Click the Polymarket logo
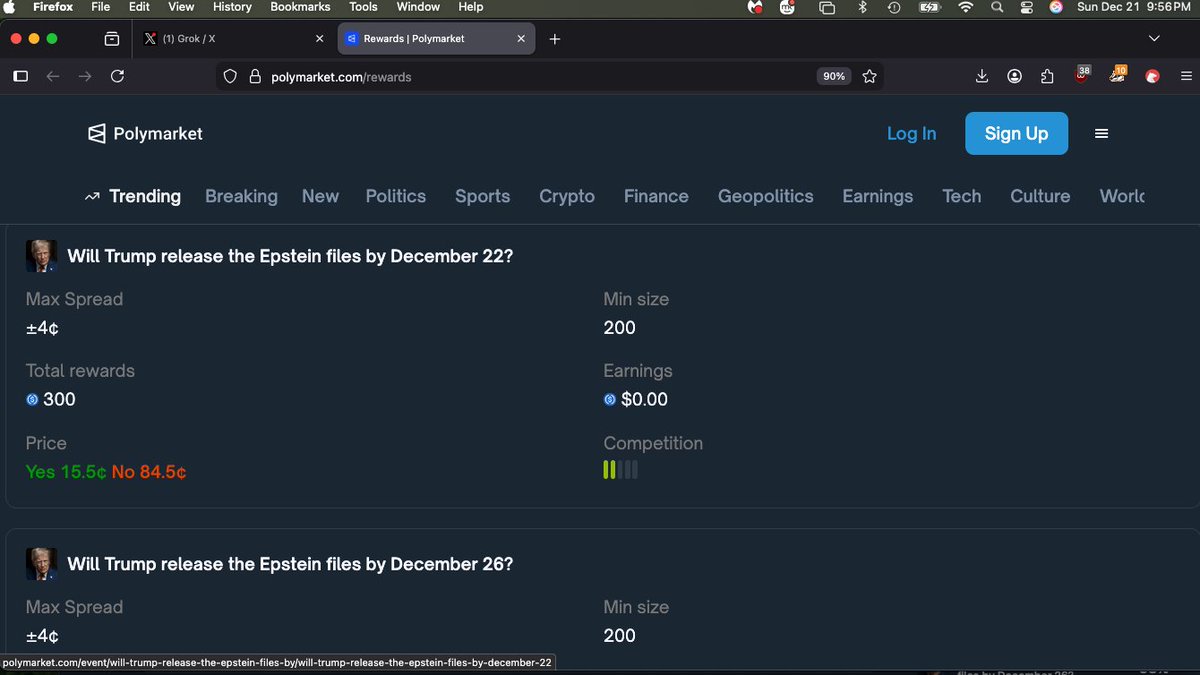The width and height of the screenshot is (1200, 675). (145, 134)
